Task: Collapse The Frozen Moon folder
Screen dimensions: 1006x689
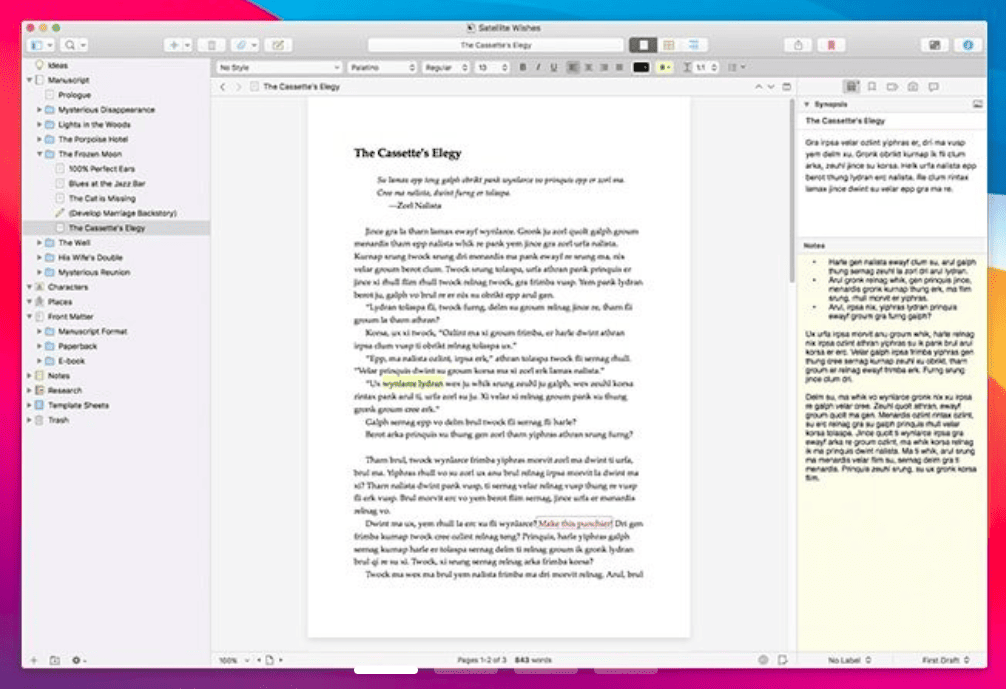Action: pyautogui.click(x=39, y=154)
